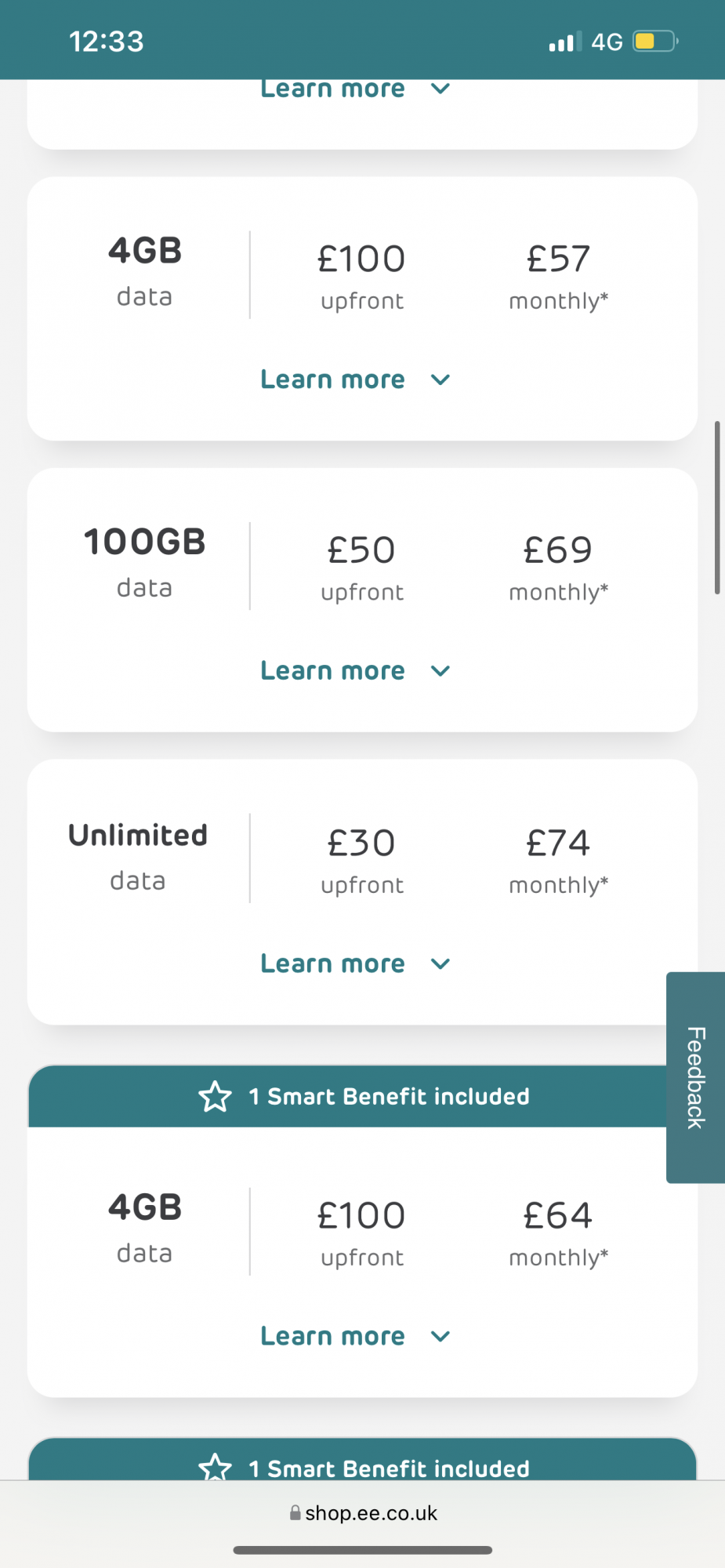Expand chevron on the 100GB data plan
Viewport: 725px width, 1568px height.
[440, 671]
